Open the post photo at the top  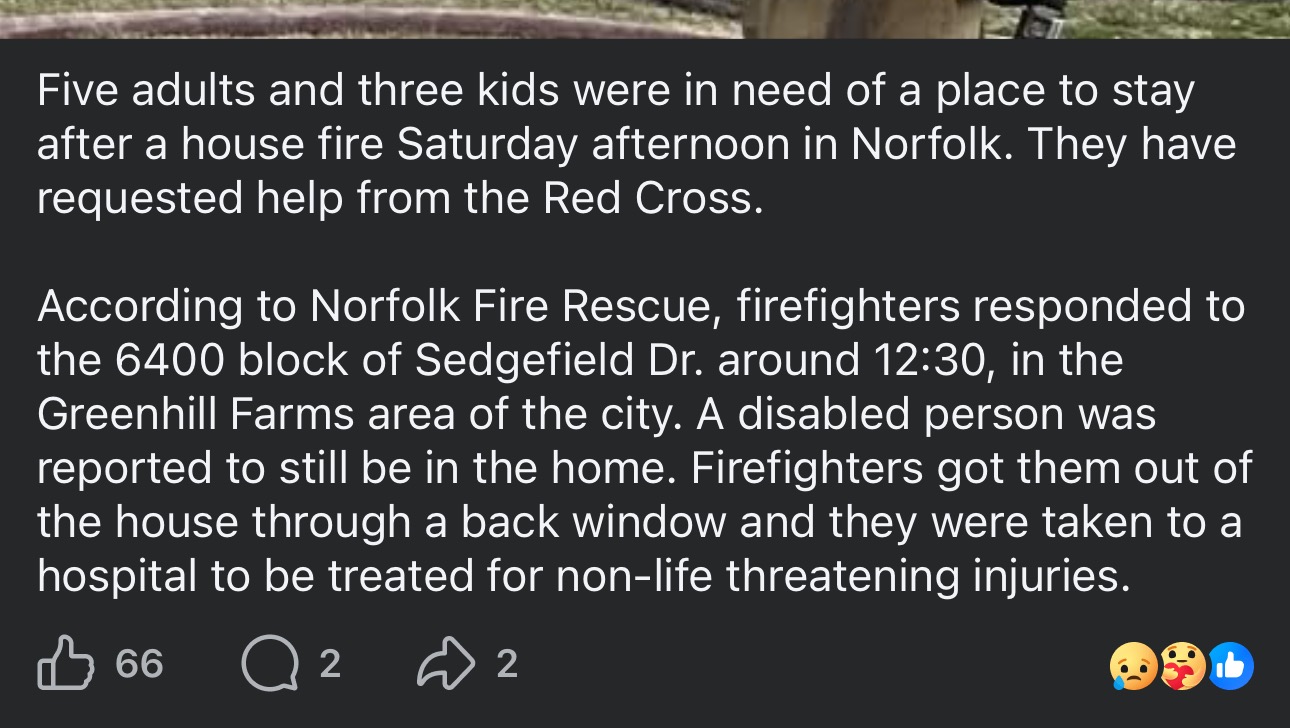click(645, 18)
